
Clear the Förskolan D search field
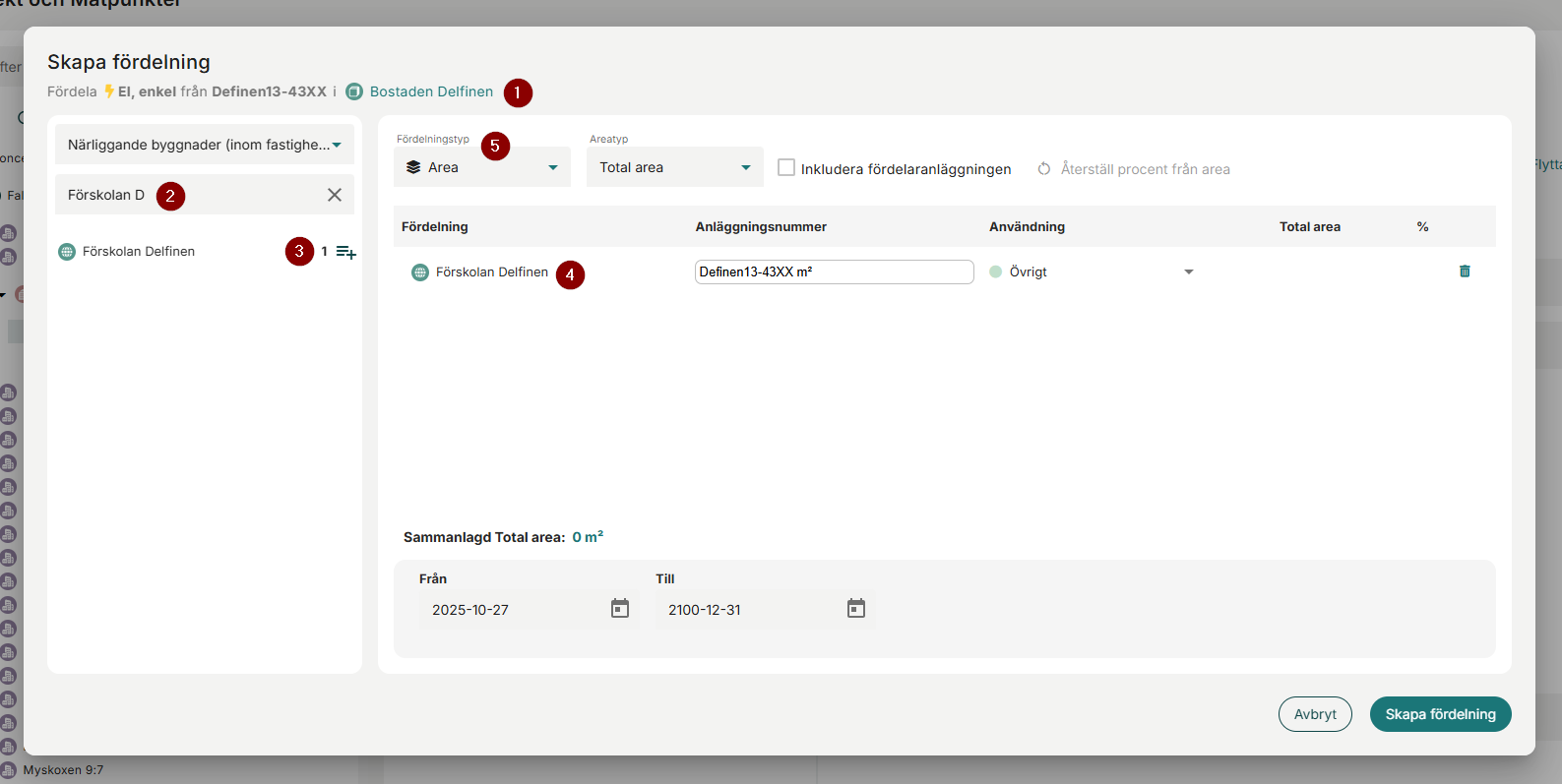click(335, 195)
